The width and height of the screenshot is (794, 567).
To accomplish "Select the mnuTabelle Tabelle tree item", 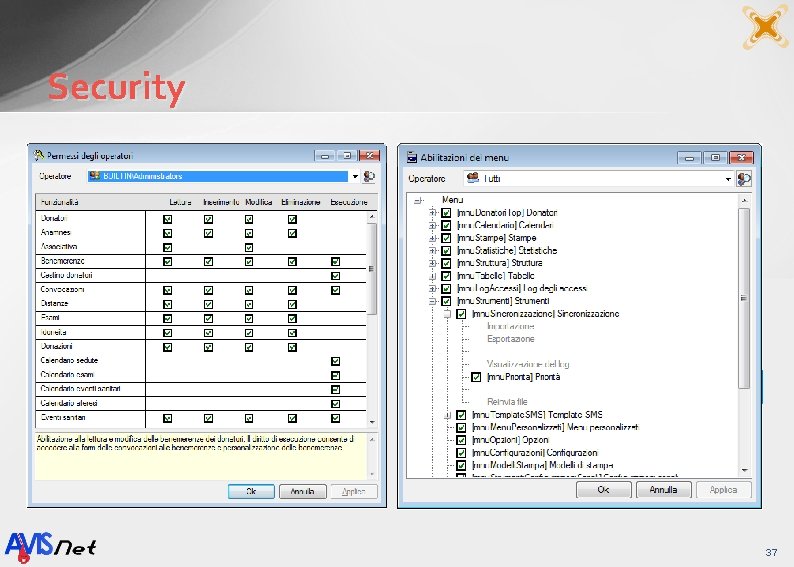I will [495, 276].
